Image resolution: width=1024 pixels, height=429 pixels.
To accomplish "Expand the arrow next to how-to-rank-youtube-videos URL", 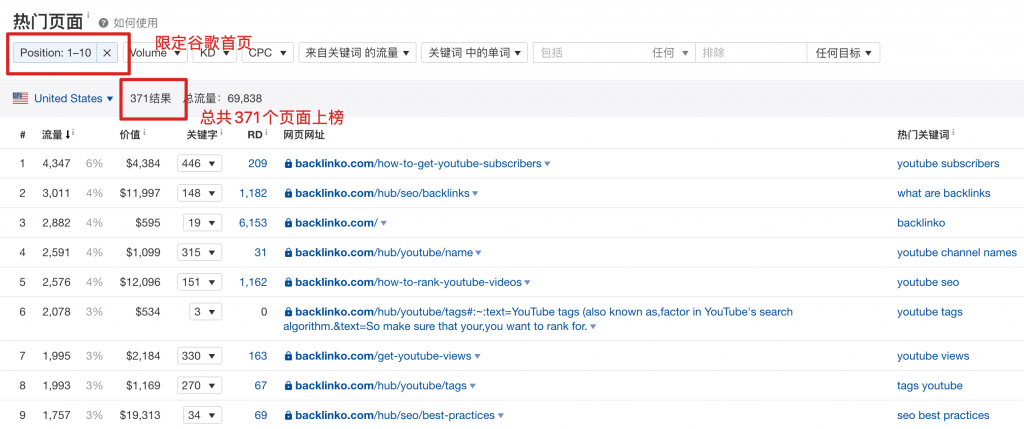I will pyautogui.click(x=527, y=283).
